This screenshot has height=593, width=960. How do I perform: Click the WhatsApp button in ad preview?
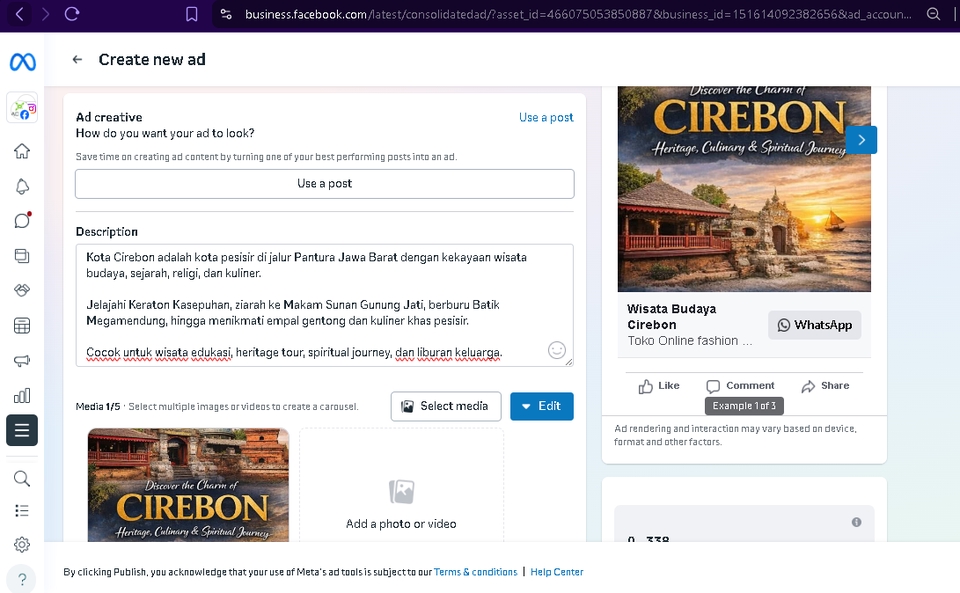(x=814, y=325)
